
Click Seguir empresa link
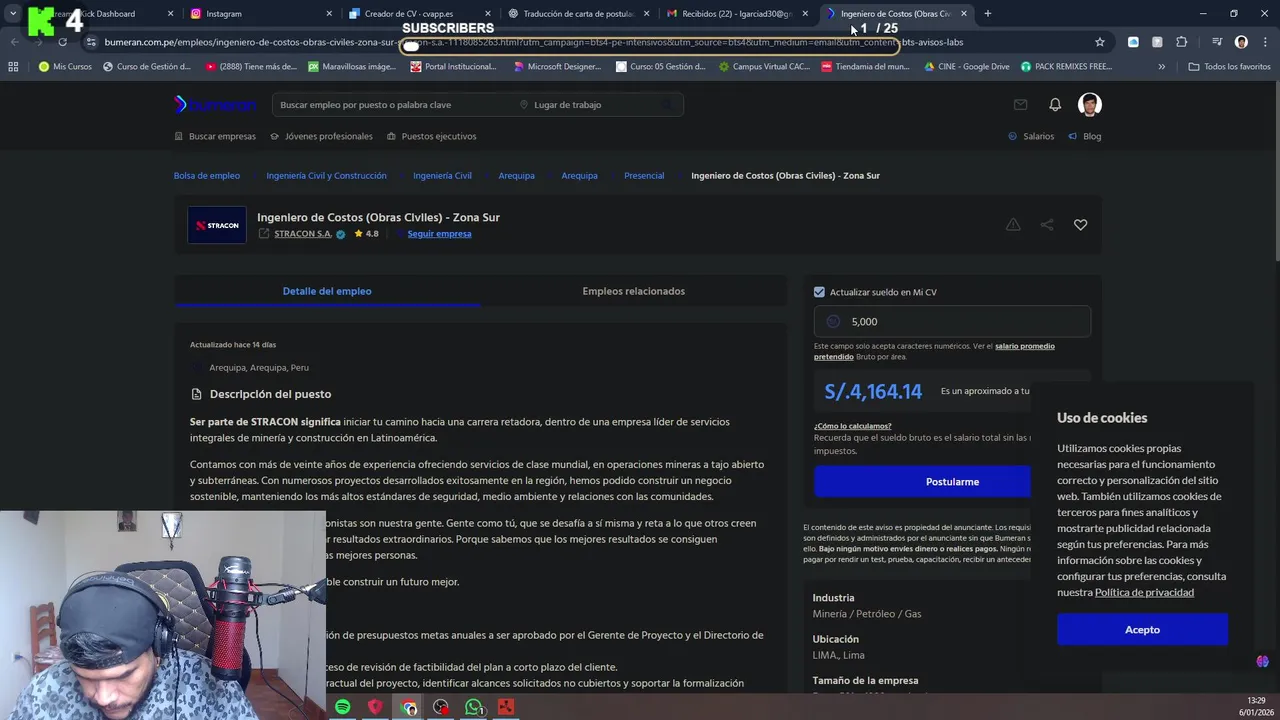click(439, 234)
